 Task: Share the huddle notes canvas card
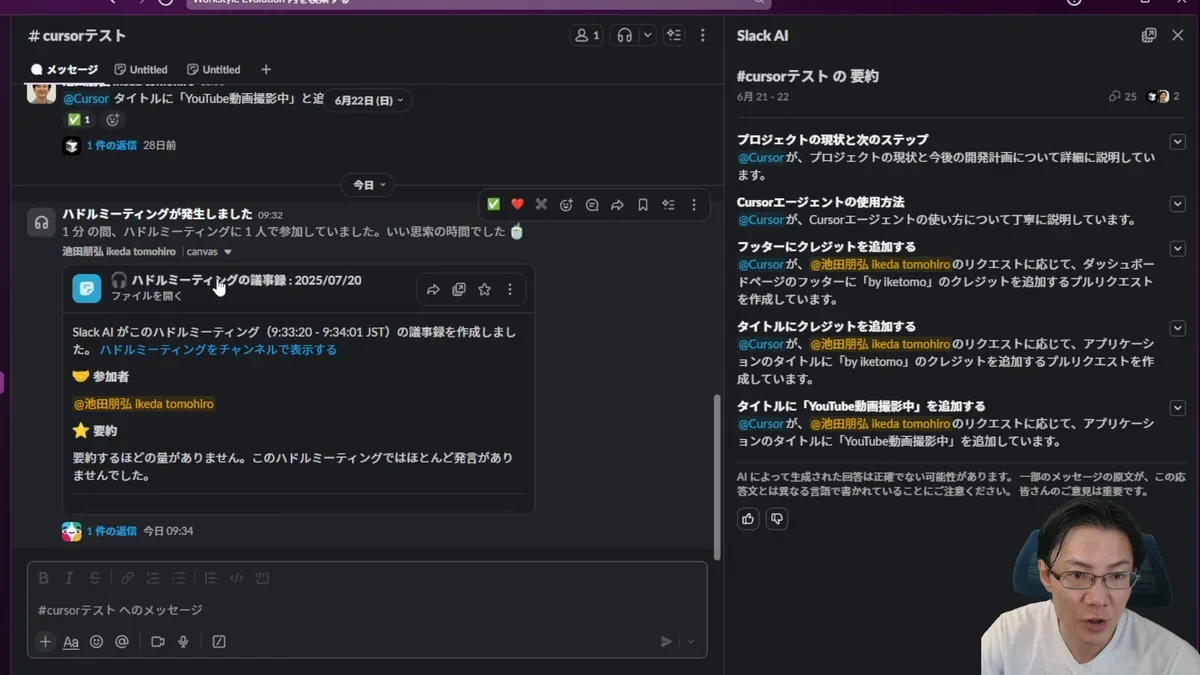pyautogui.click(x=433, y=289)
